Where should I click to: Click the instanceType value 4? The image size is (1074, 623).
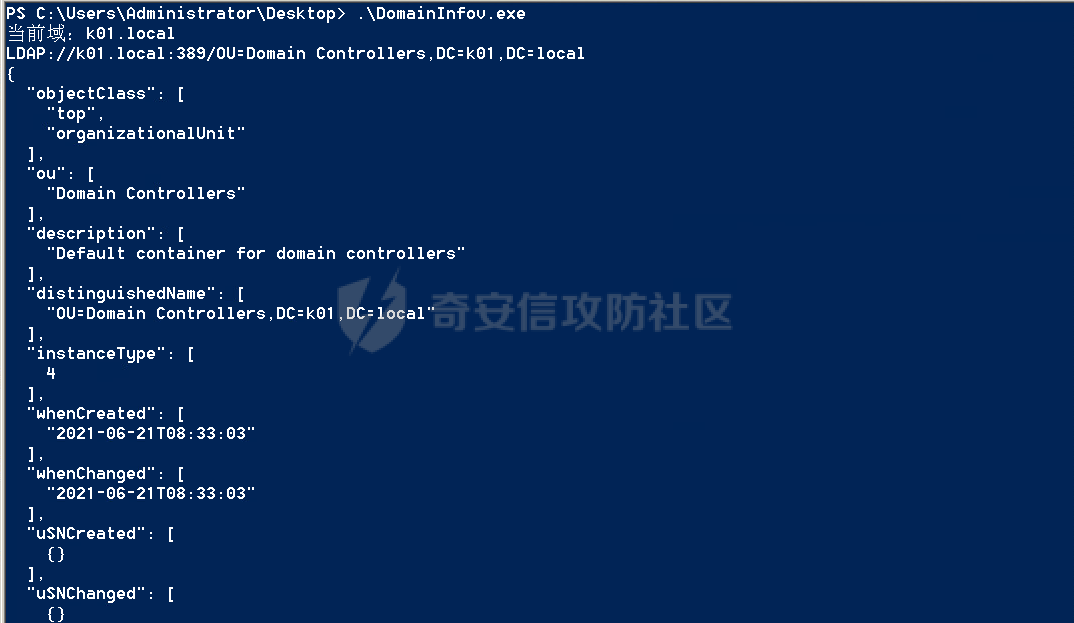tap(51, 373)
